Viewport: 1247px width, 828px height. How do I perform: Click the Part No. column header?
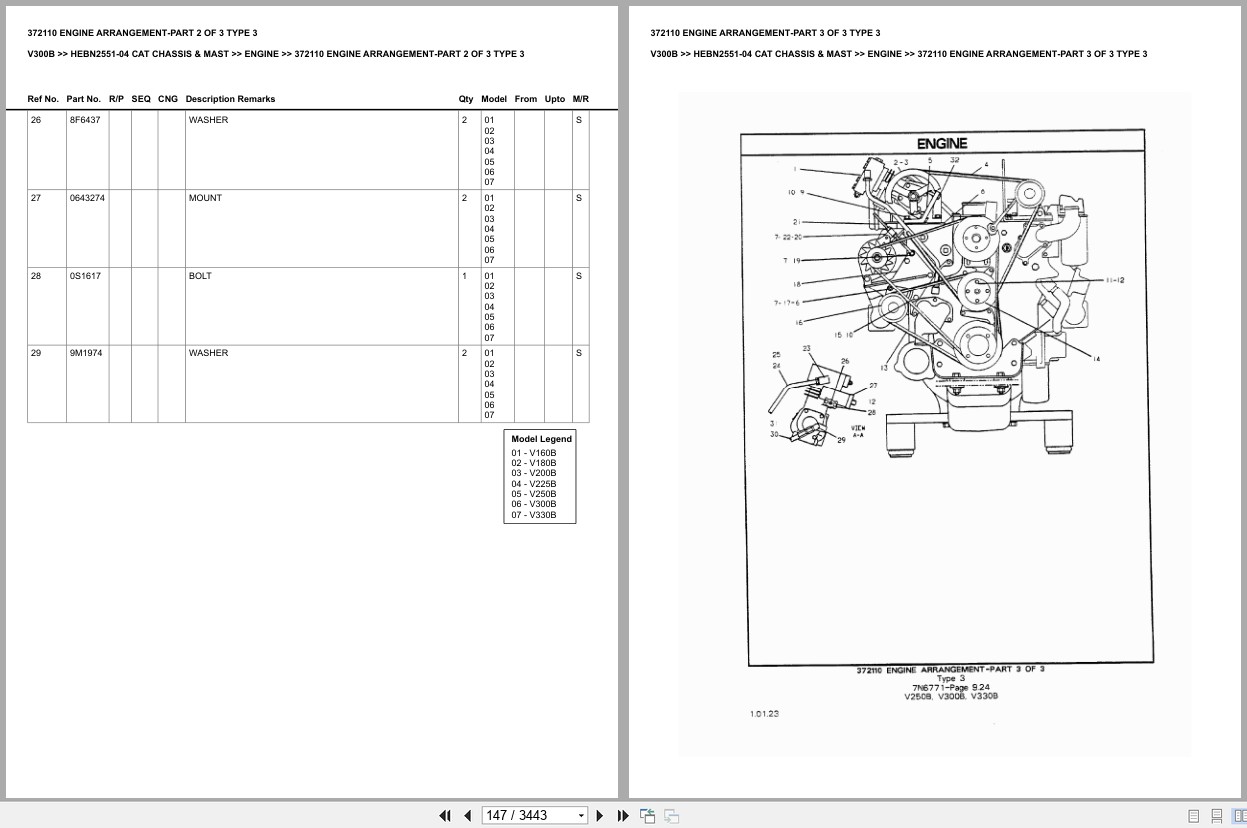click(84, 99)
